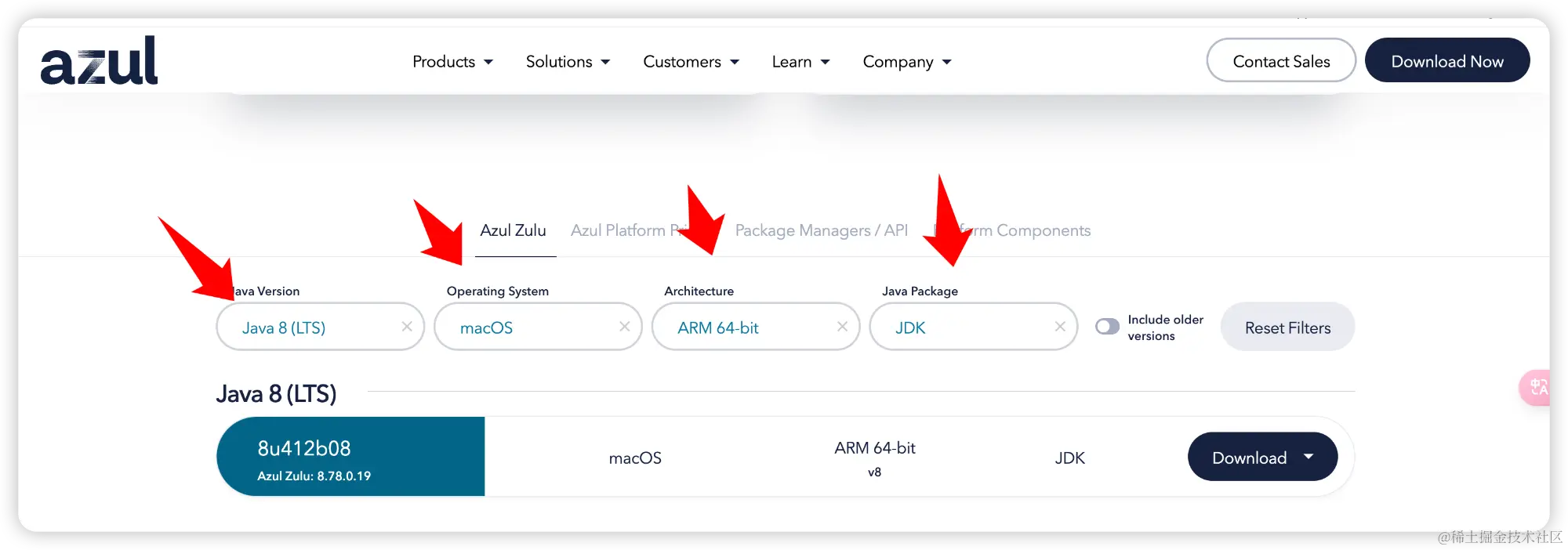Screen dimensions: 1568x550
Task: Click the Azul Zulu: 8.78.0.19 text
Action: pyautogui.click(x=314, y=476)
